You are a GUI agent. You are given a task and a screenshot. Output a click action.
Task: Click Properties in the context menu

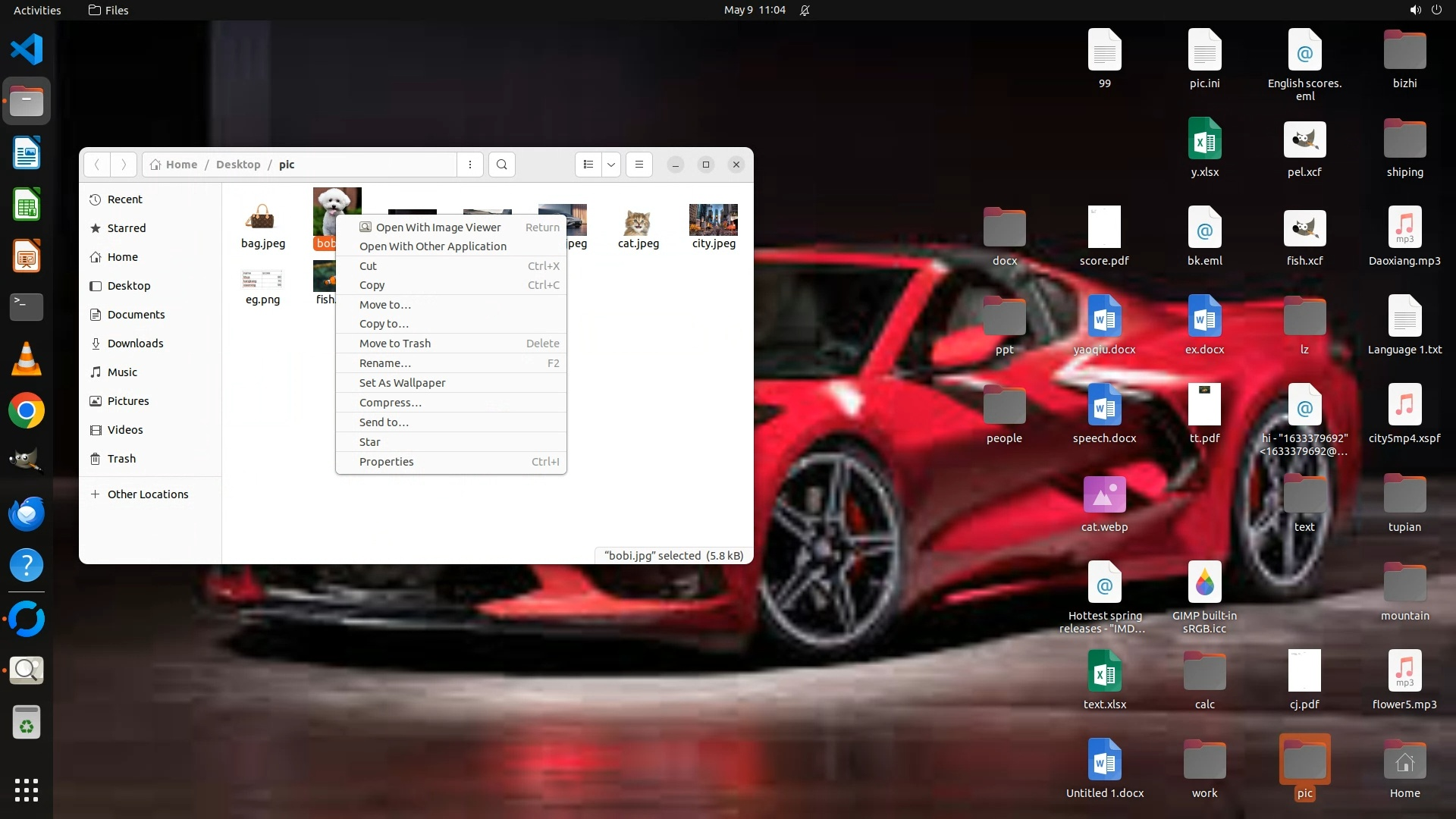387,462
